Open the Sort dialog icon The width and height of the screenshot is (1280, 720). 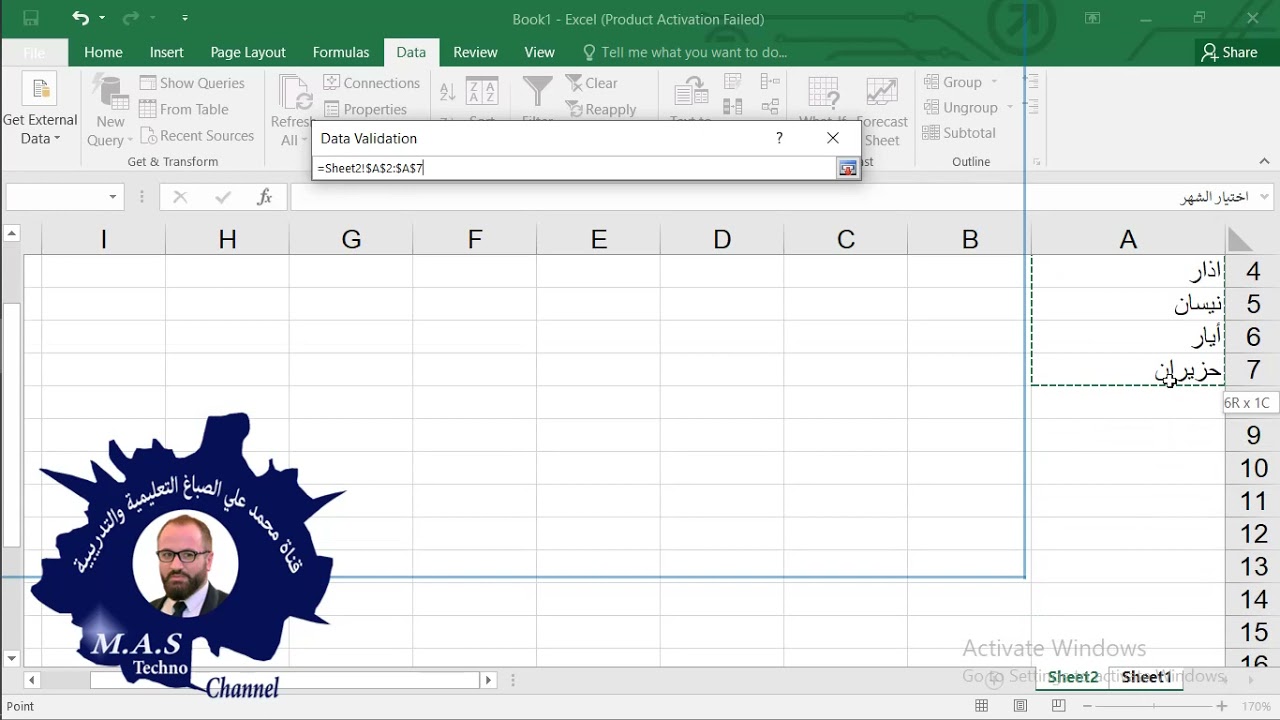tap(482, 93)
